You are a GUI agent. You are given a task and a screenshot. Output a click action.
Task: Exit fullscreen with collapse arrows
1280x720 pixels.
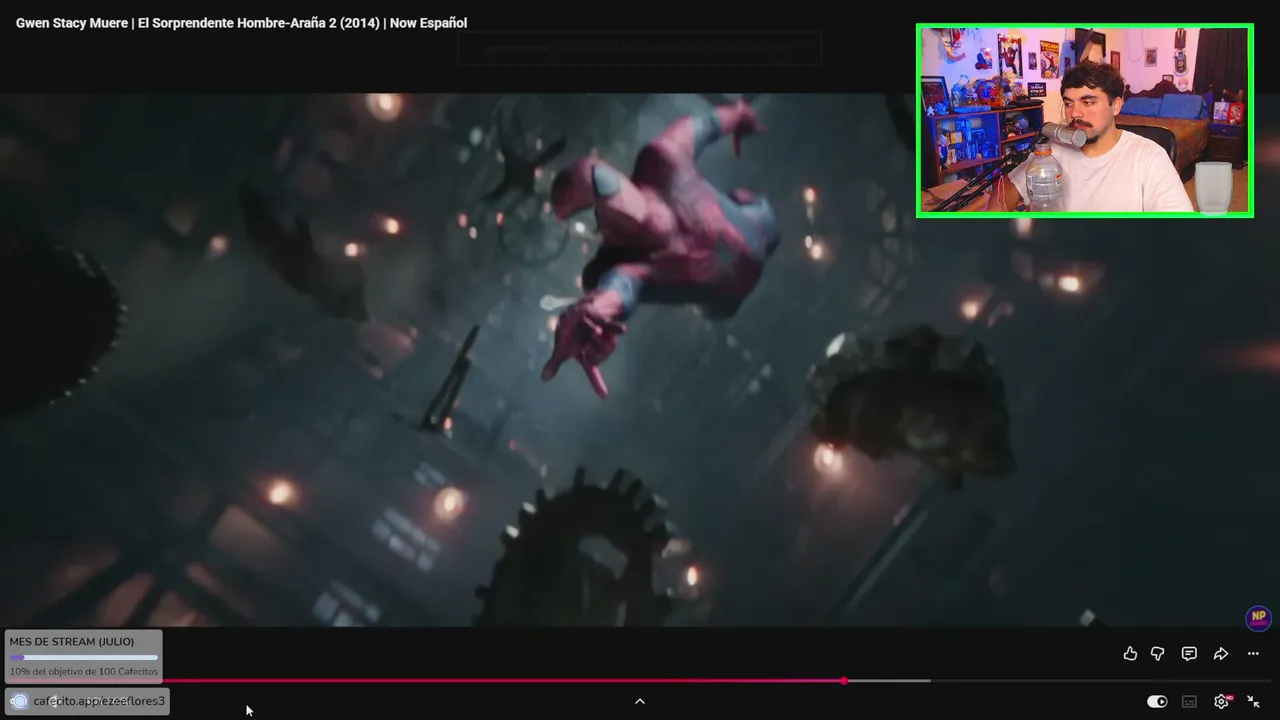1253,702
